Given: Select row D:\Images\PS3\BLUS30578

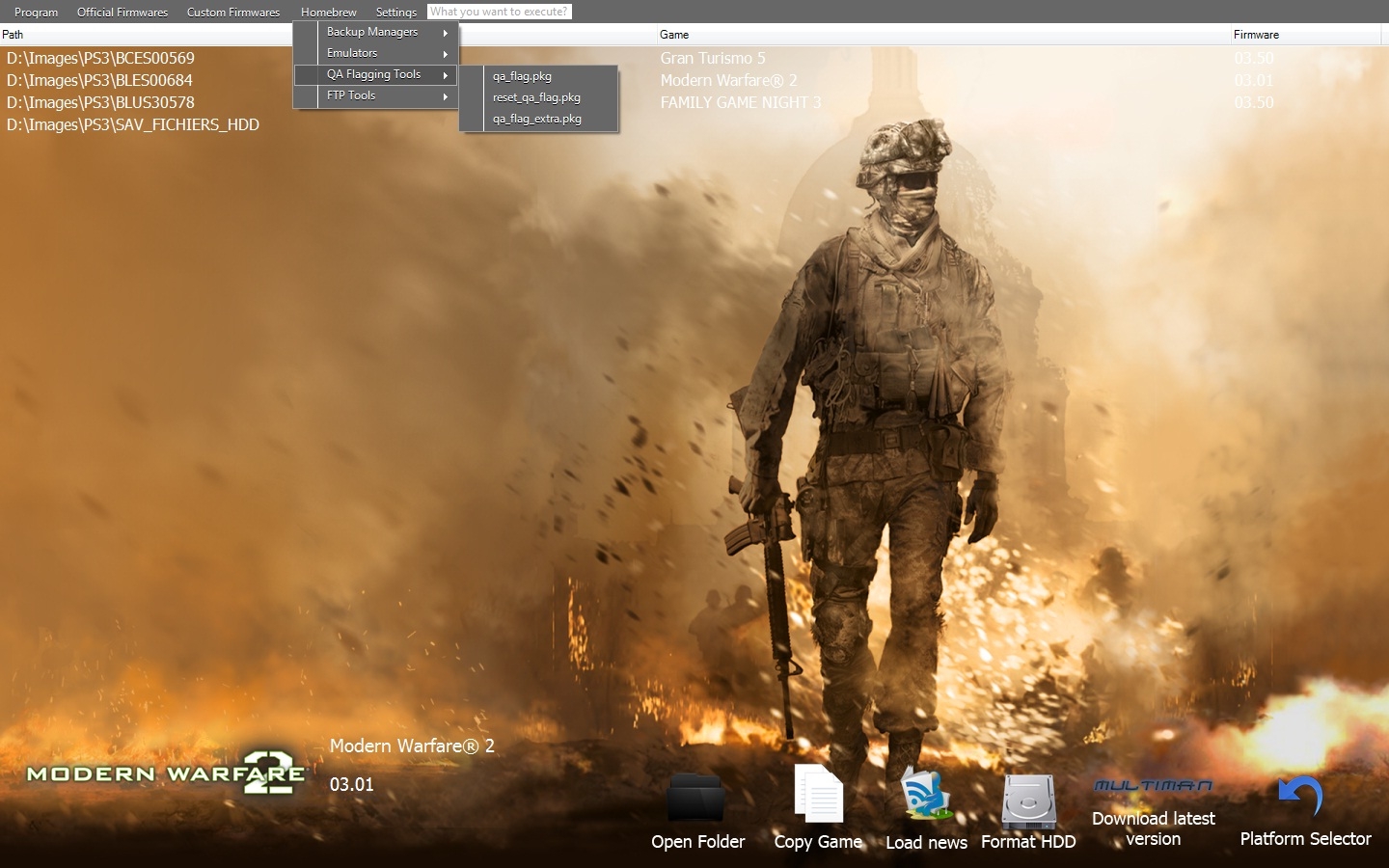Looking at the screenshot, I should pyautogui.click(x=100, y=102).
